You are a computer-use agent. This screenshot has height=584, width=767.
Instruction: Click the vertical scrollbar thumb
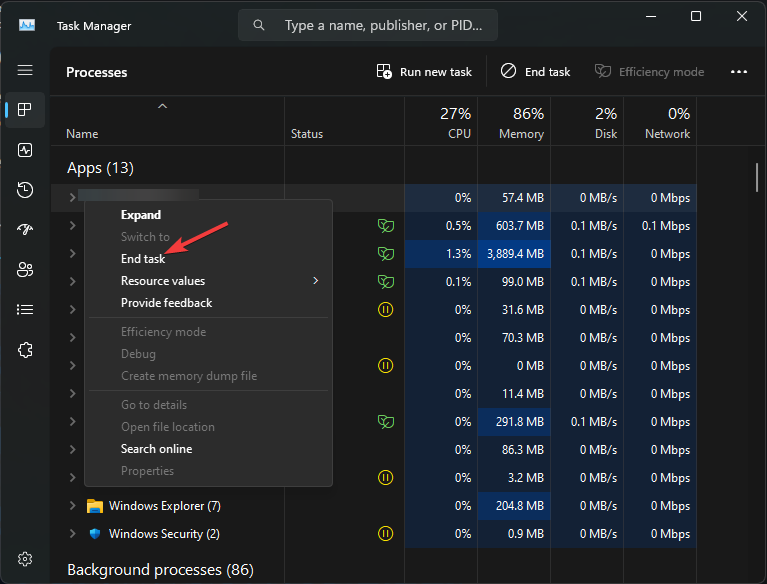756,177
